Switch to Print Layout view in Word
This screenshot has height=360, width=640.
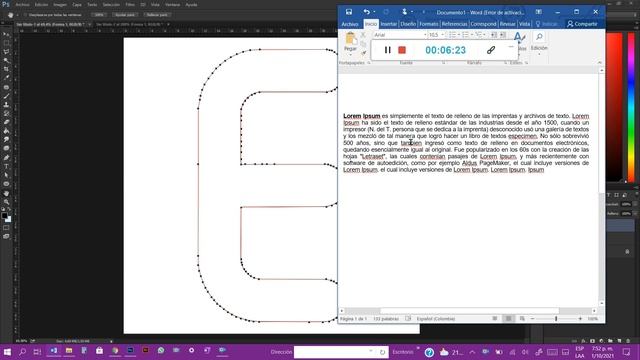click(508, 318)
